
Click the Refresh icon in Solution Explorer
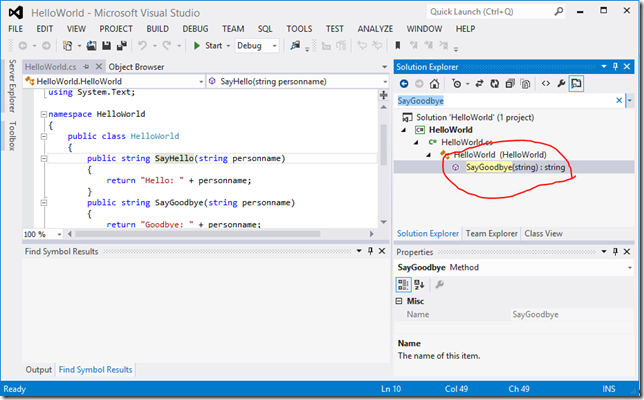[494, 84]
